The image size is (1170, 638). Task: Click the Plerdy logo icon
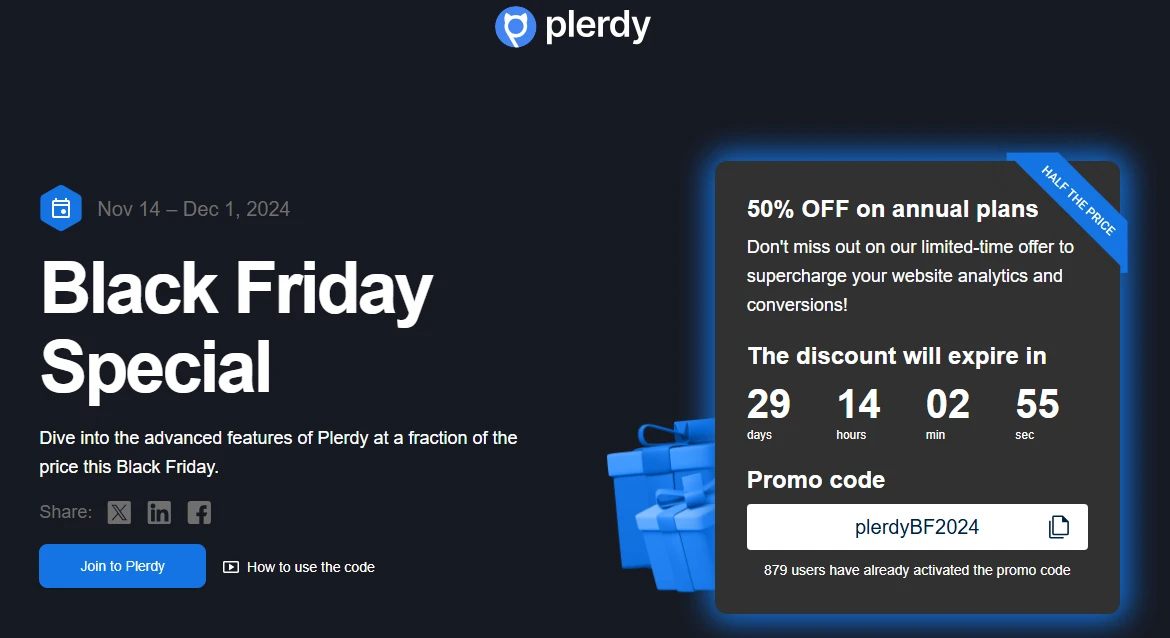(516, 27)
